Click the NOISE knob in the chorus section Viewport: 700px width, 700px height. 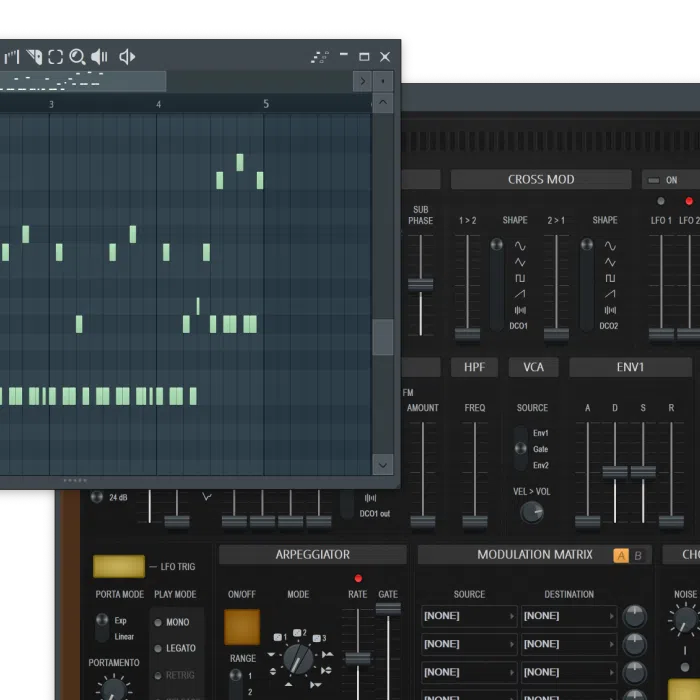pyautogui.click(x=684, y=620)
